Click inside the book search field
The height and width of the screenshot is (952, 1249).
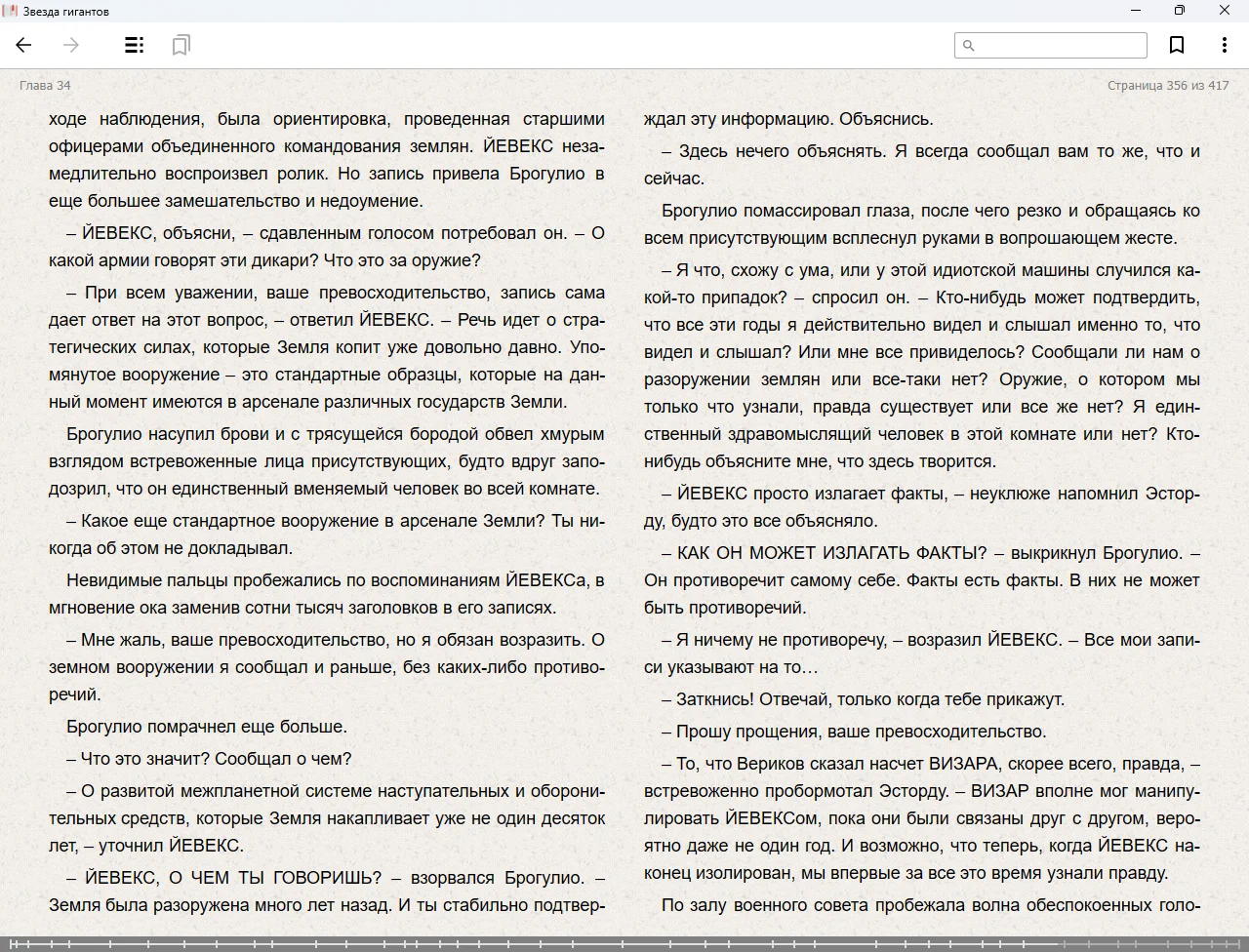click(1061, 45)
